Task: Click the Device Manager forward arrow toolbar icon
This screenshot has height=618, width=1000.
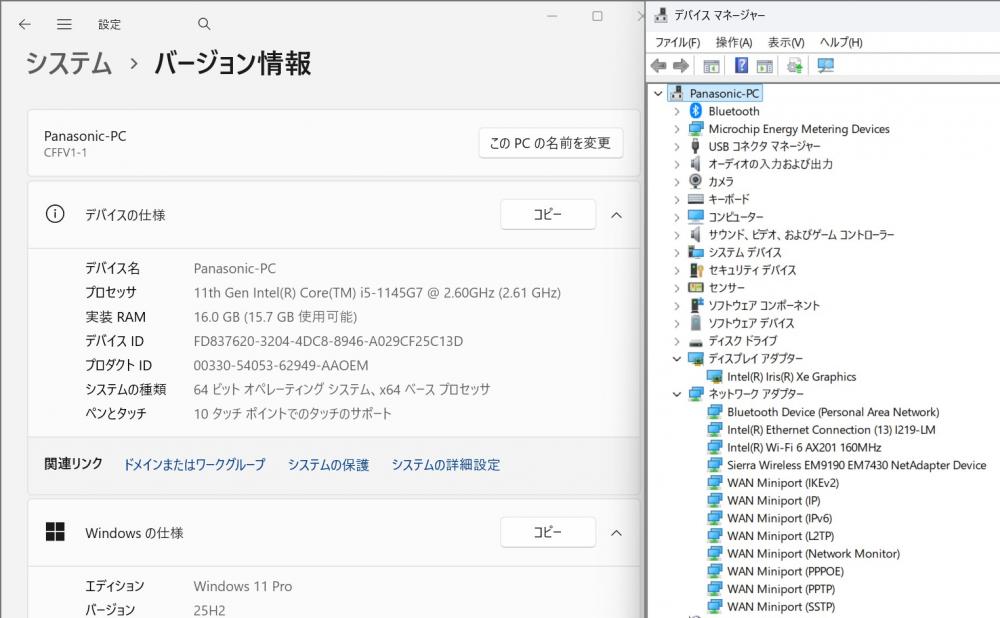Action: (x=681, y=66)
